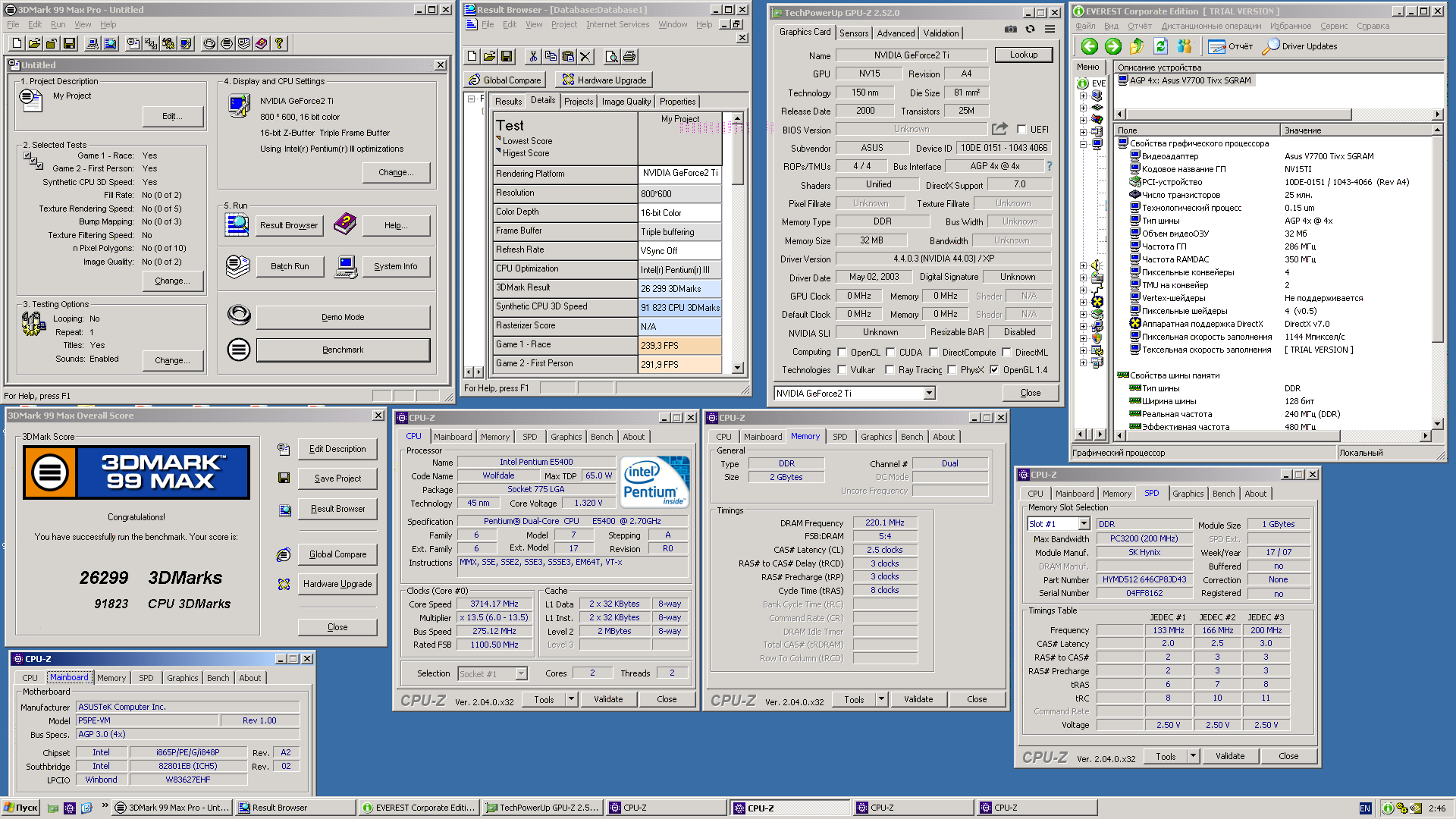1456x819 pixels.
Task: Click green Forward arrow in EVEREST
Action: click(x=1112, y=46)
